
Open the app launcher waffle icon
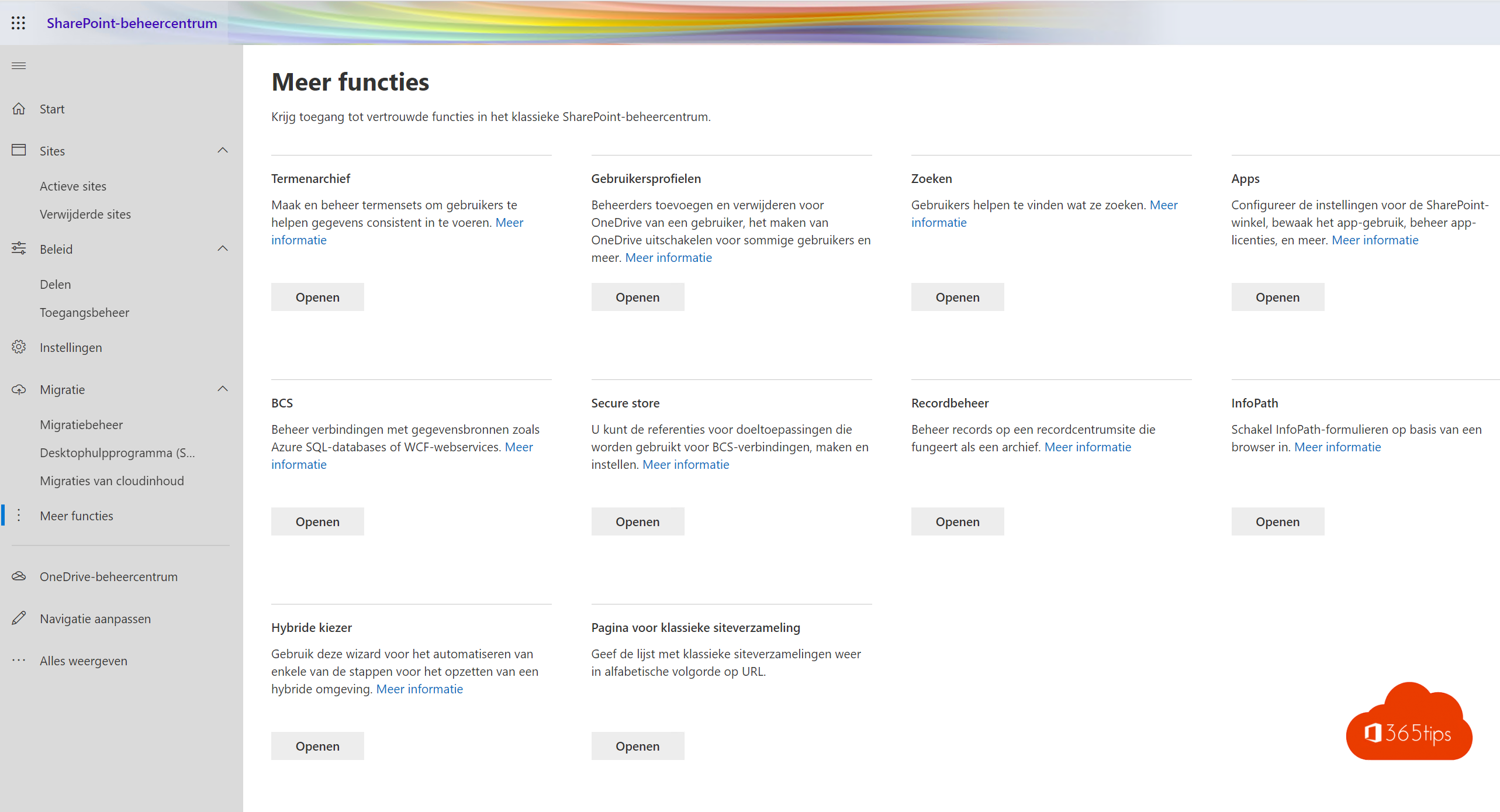point(18,23)
